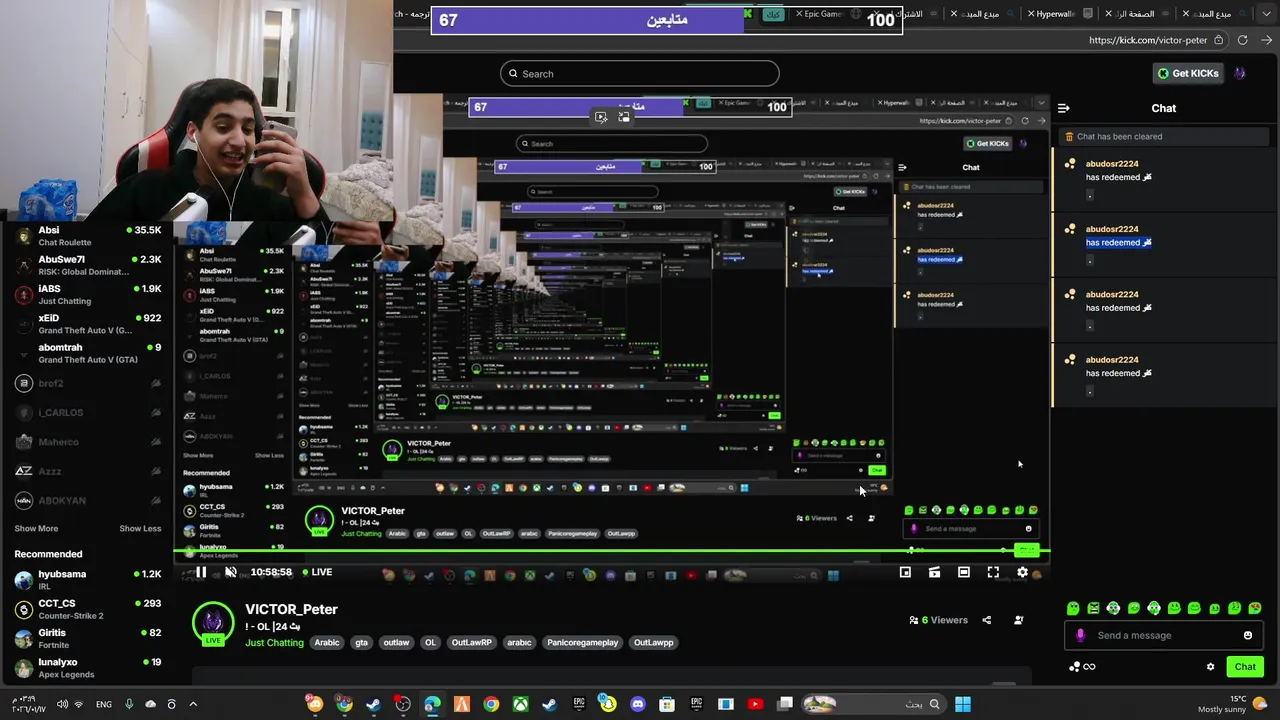Click the browser URL kick.com/victor-peter
The image size is (1280, 720).
point(1148,40)
